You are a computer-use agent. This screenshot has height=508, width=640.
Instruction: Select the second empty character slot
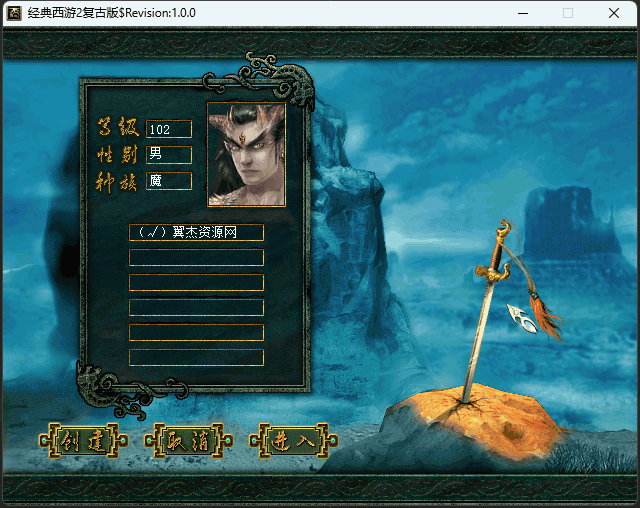click(x=196, y=257)
